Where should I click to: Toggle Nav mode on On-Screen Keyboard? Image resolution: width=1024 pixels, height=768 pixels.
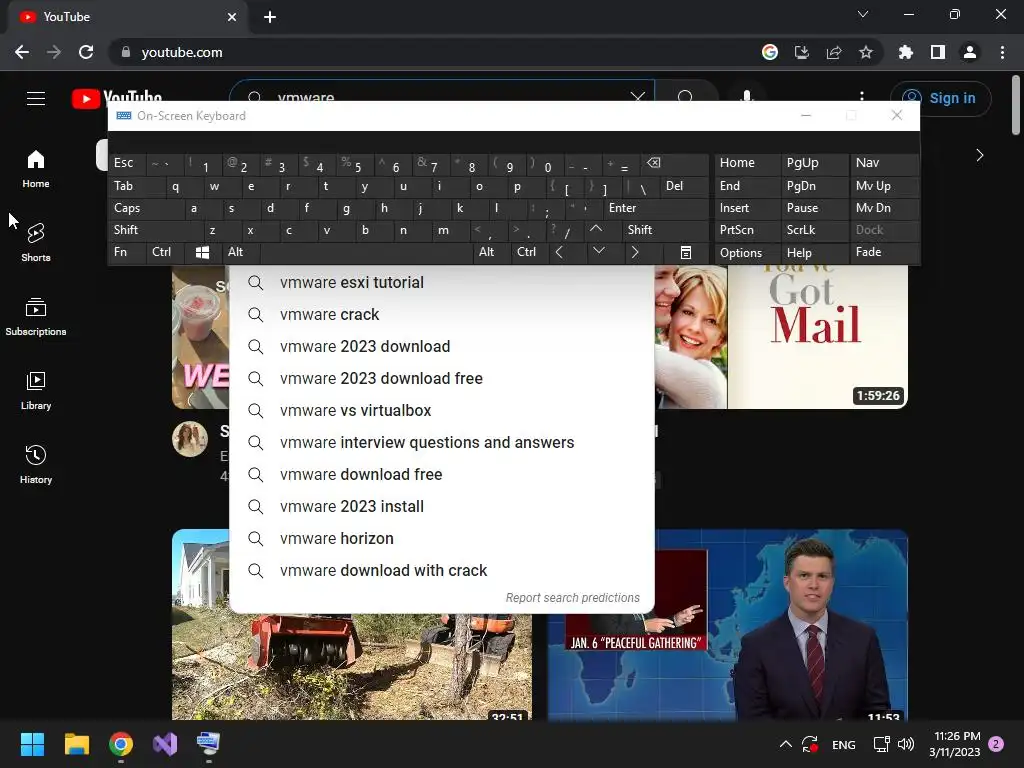tap(884, 163)
